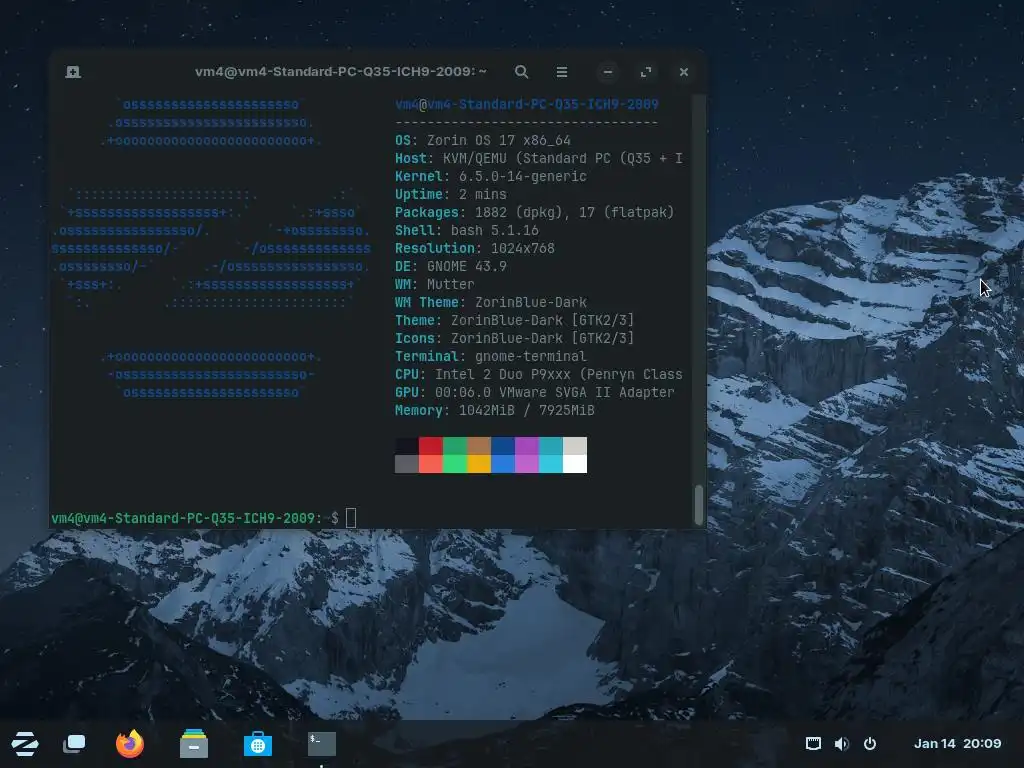1024x768 pixels.
Task: Click the red color block
Action: point(430,445)
